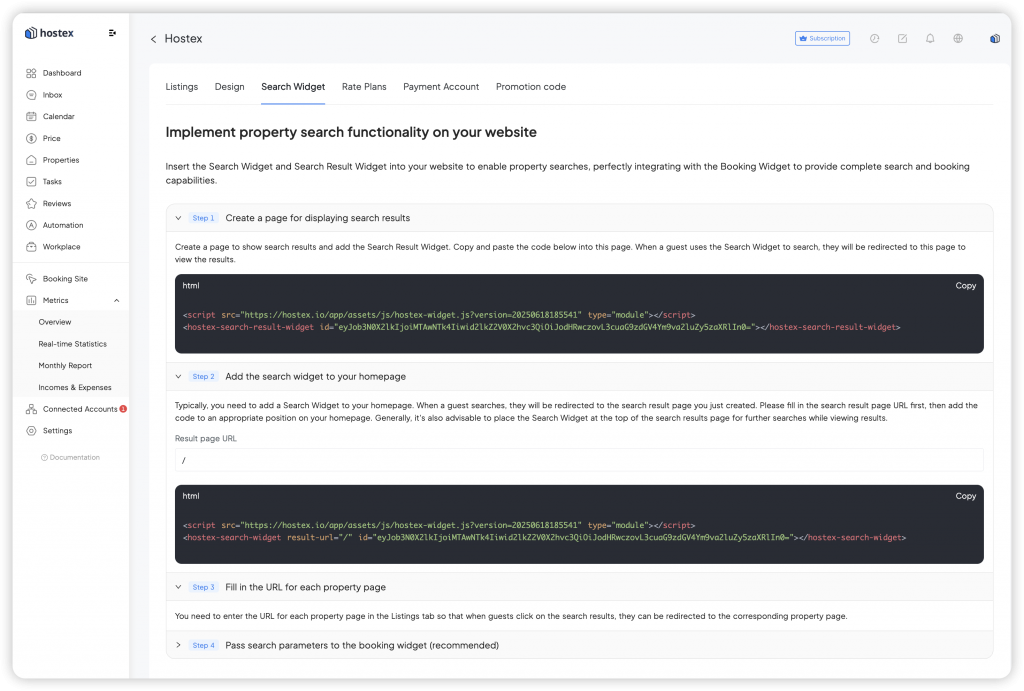Open Monthly Report page
1024x691 pixels.
pos(65,366)
